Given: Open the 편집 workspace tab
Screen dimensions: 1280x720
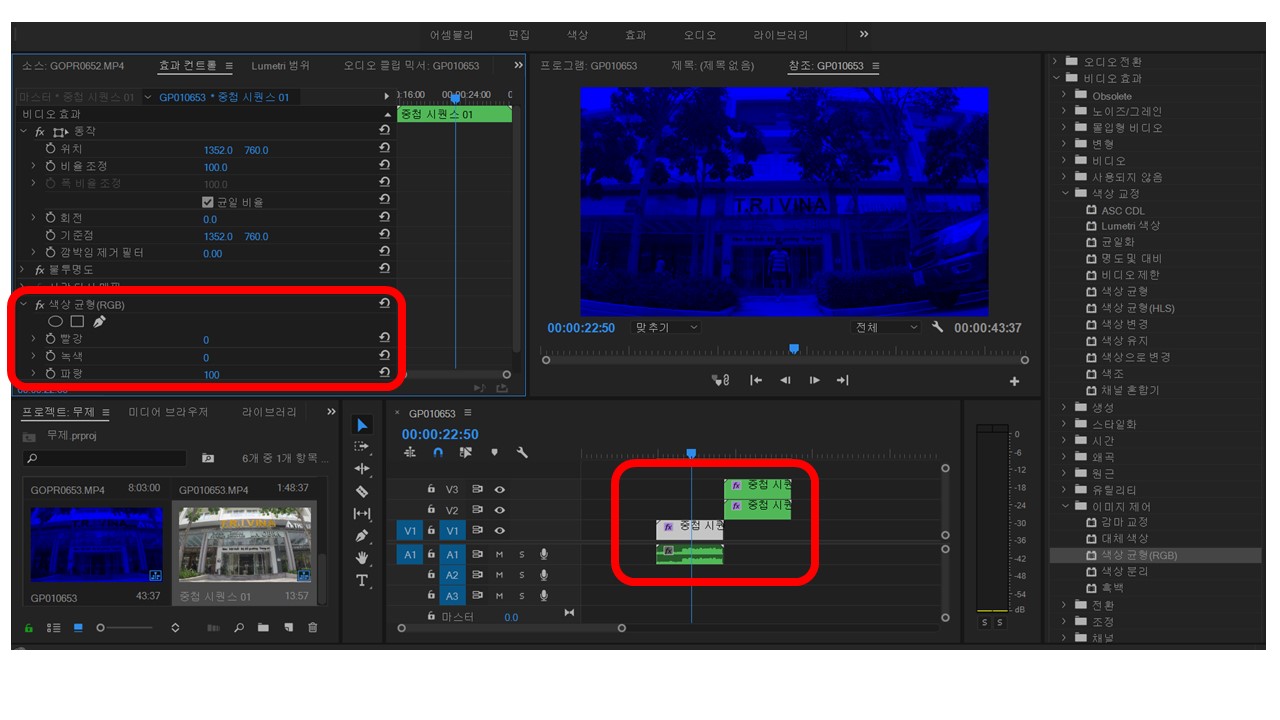Looking at the screenshot, I should pyautogui.click(x=519, y=35).
